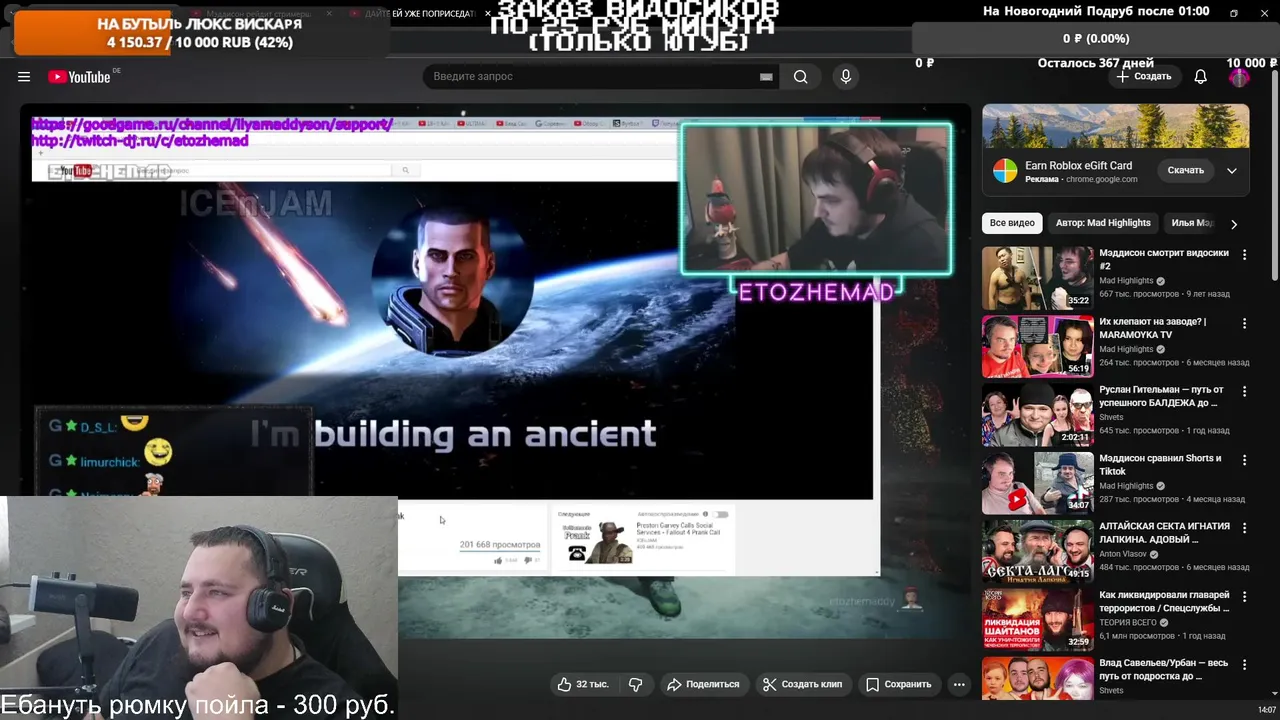Screen dimensions: 1280x720
Task: Select the 'Илья Мэд...' chip
Action: pyautogui.click(x=1192, y=223)
